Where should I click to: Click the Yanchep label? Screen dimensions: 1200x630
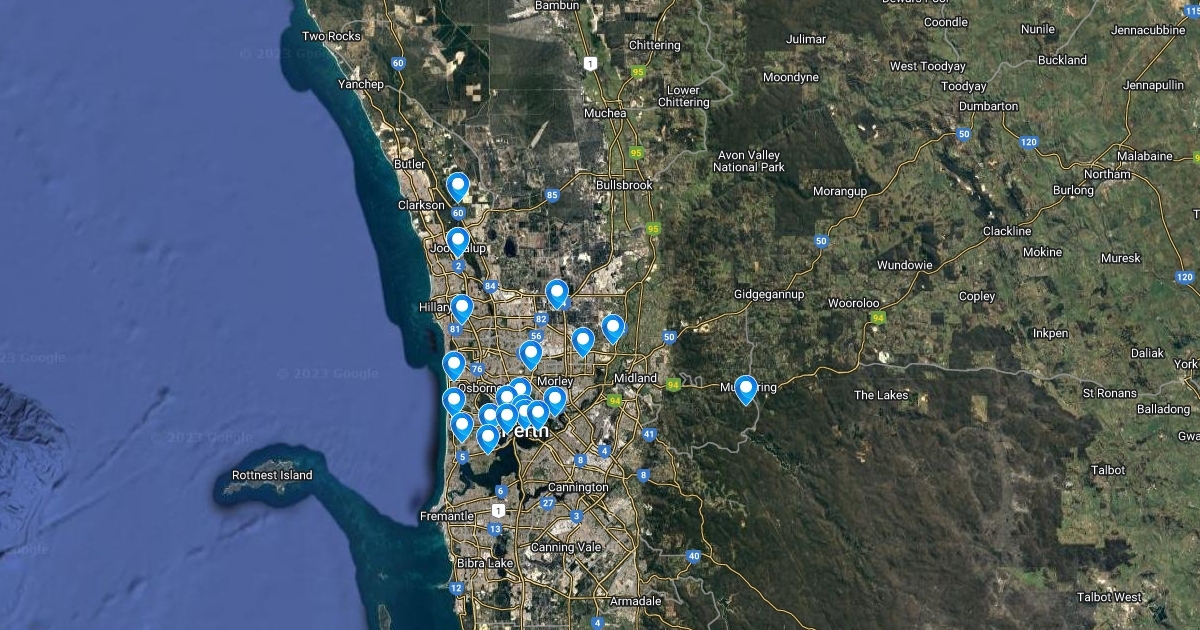[x=361, y=84]
